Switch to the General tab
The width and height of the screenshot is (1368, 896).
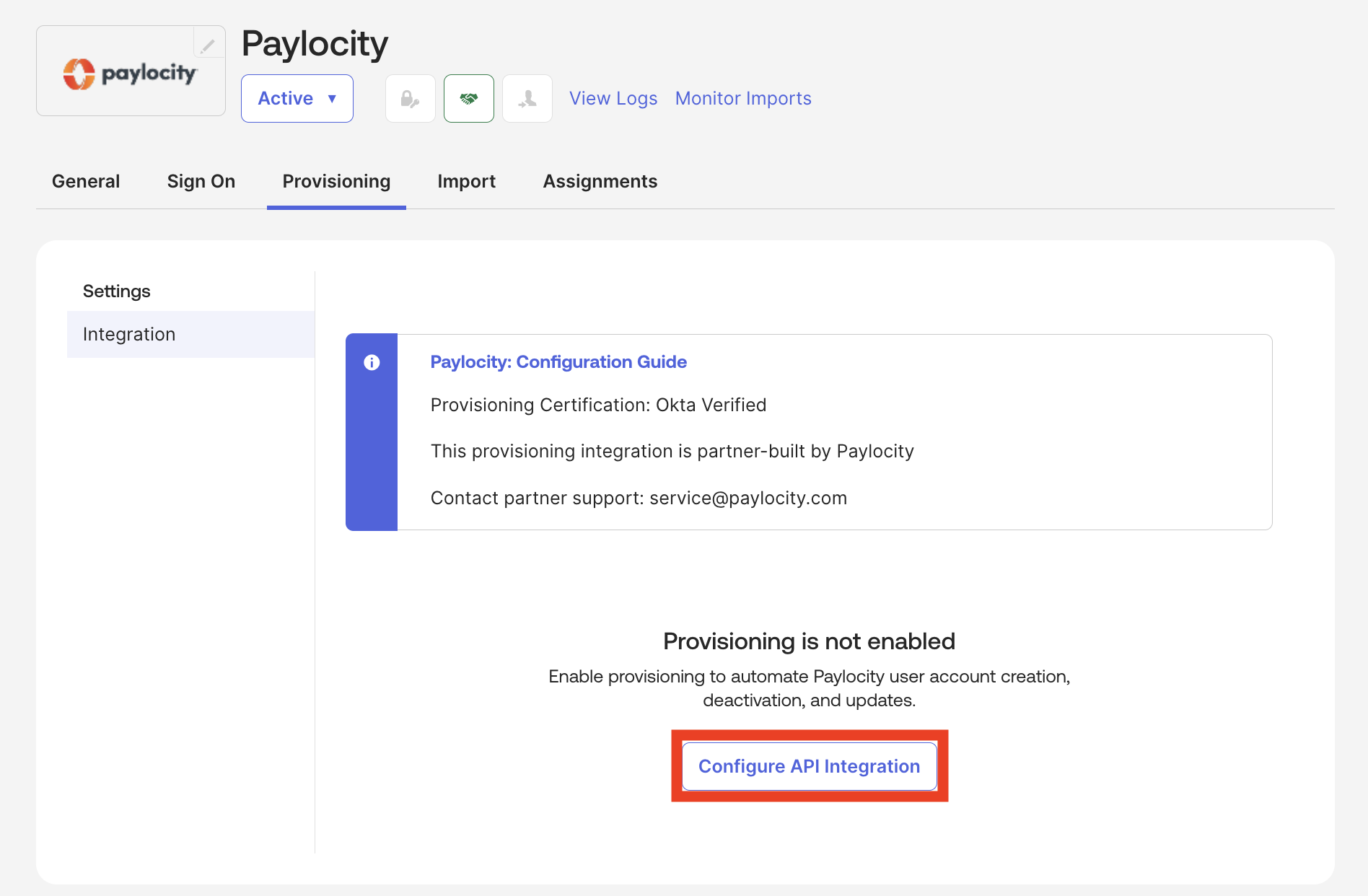[86, 181]
